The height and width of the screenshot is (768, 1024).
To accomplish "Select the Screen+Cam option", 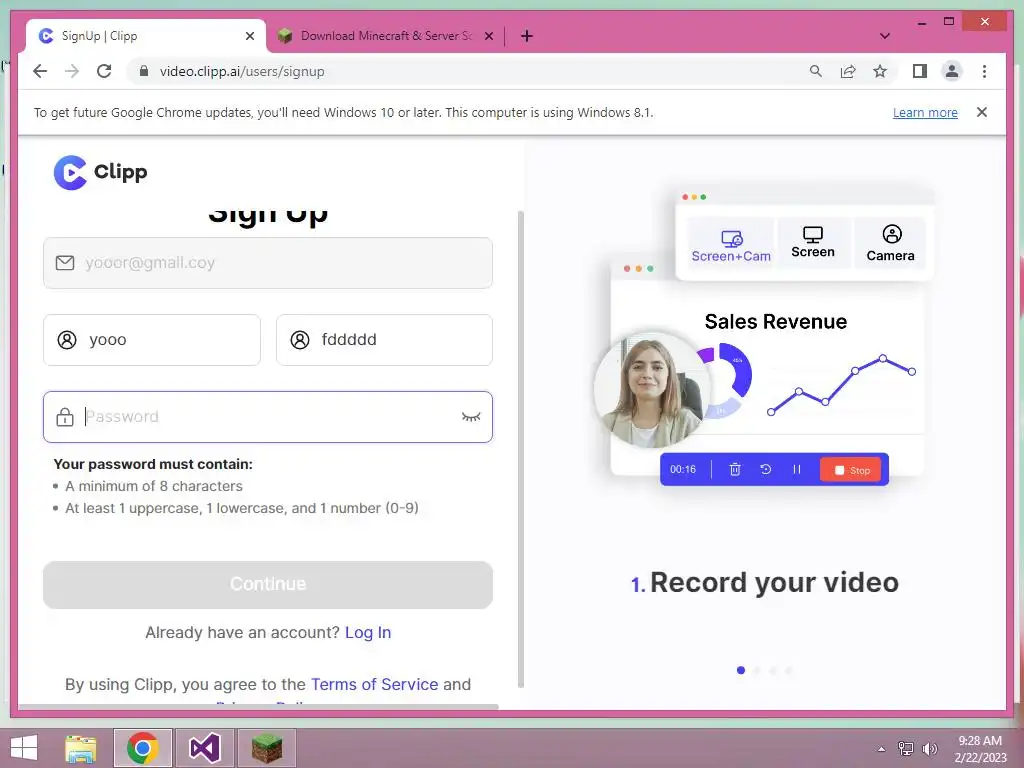I will (x=731, y=246).
